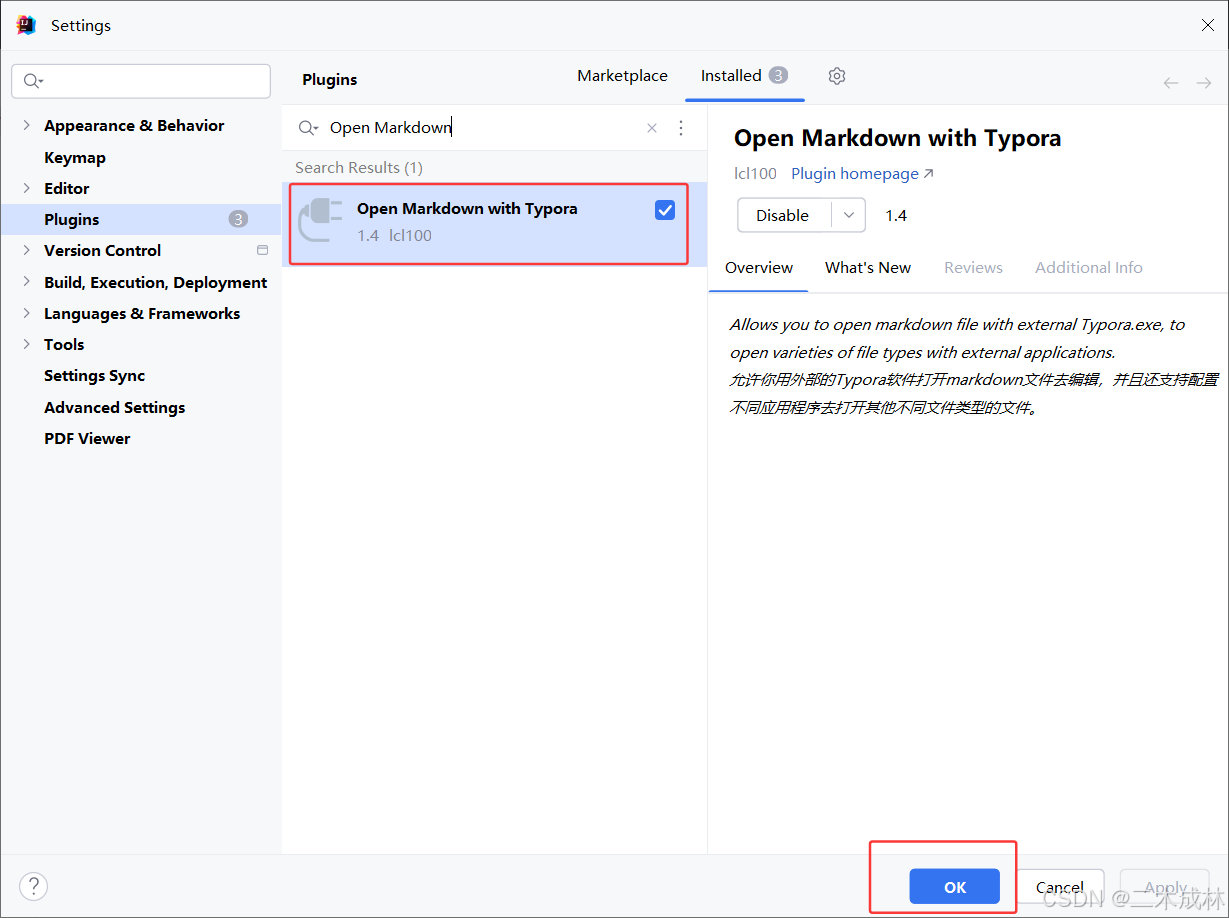
Task: Click the OK button
Action: [x=955, y=887]
